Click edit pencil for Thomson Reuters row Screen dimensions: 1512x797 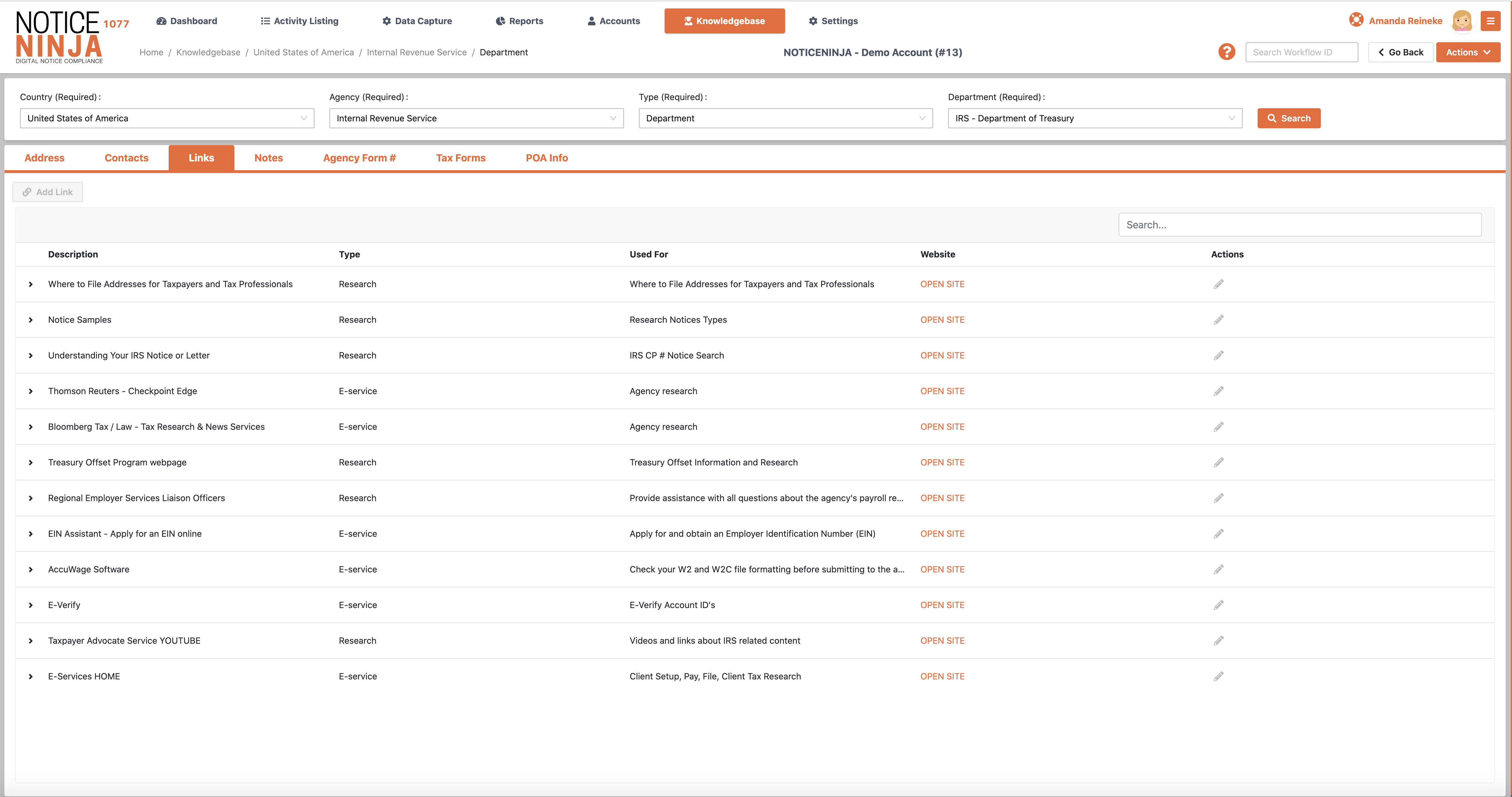1218,391
